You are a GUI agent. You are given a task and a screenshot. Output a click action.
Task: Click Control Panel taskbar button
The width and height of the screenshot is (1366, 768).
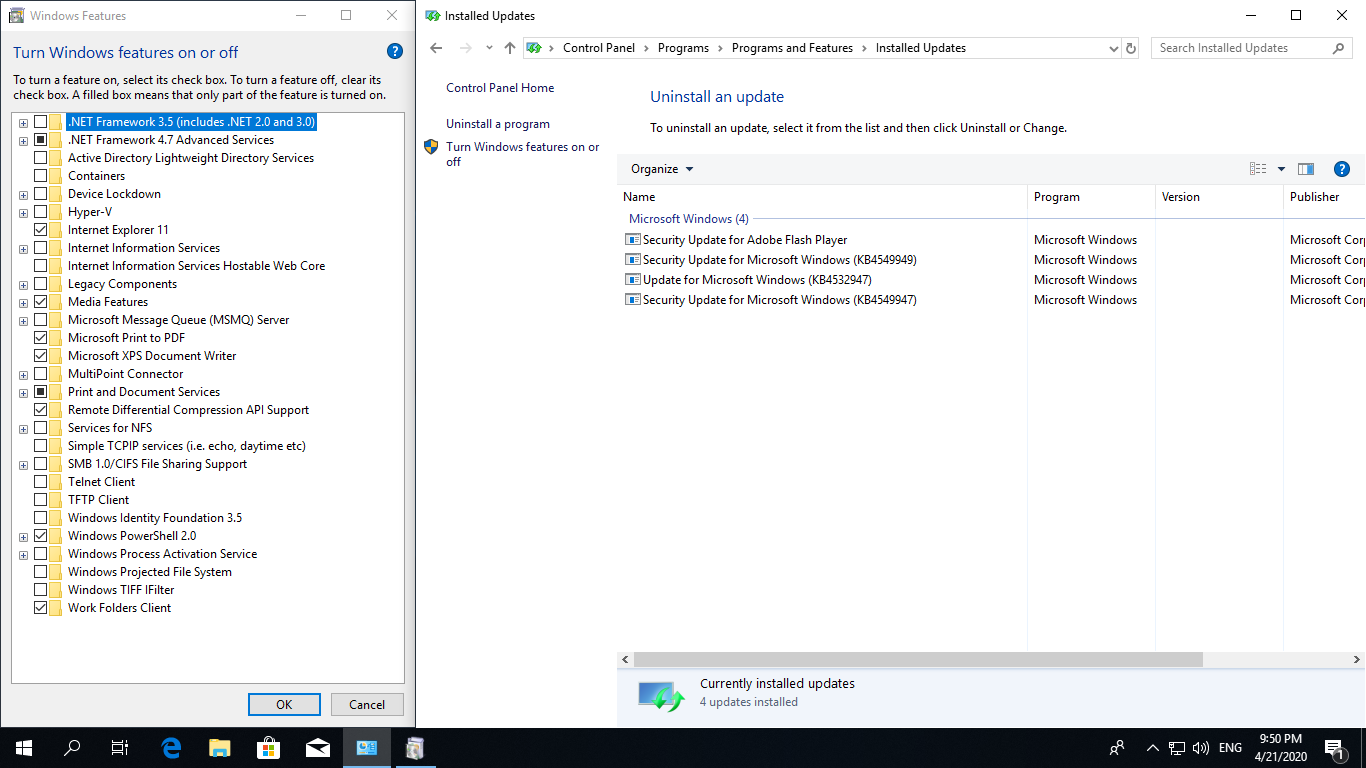coord(367,748)
